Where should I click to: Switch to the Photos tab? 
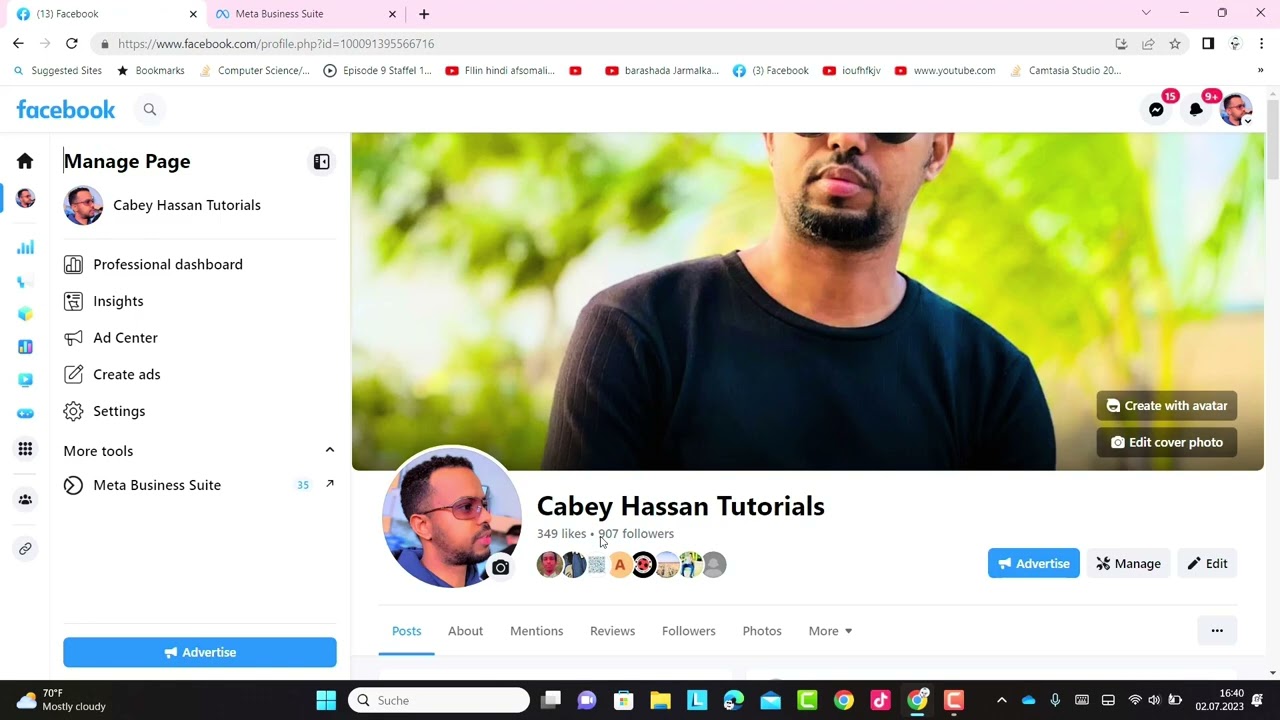click(762, 631)
